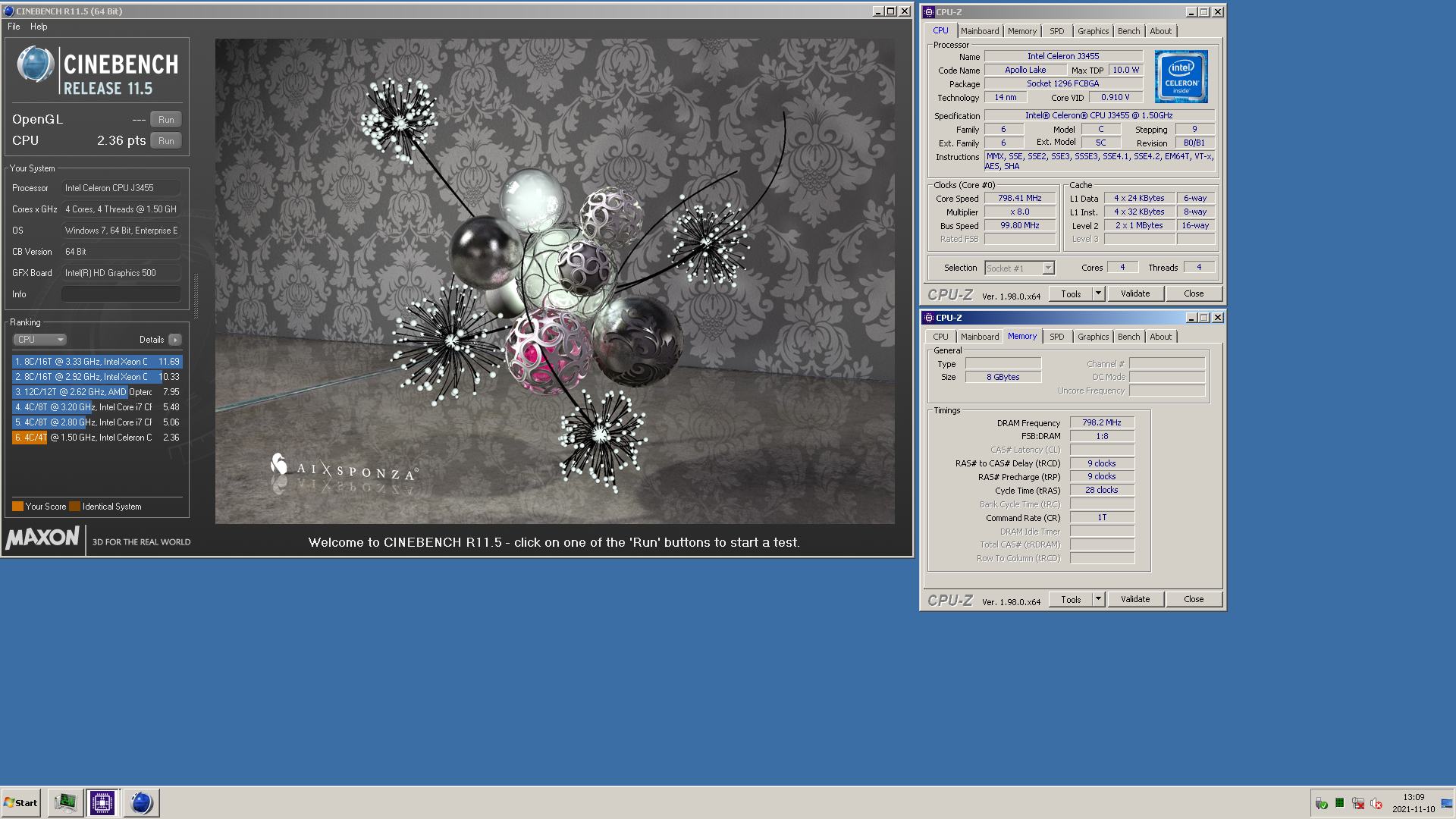Open Mainboard tab in lower CPU-Z window
Viewport: 1456px width, 819px height.
pos(980,337)
